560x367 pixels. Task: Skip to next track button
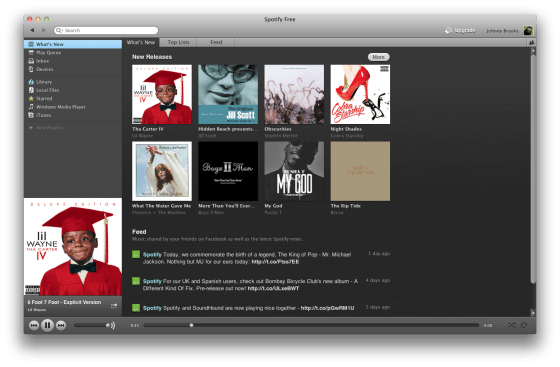(61, 325)
